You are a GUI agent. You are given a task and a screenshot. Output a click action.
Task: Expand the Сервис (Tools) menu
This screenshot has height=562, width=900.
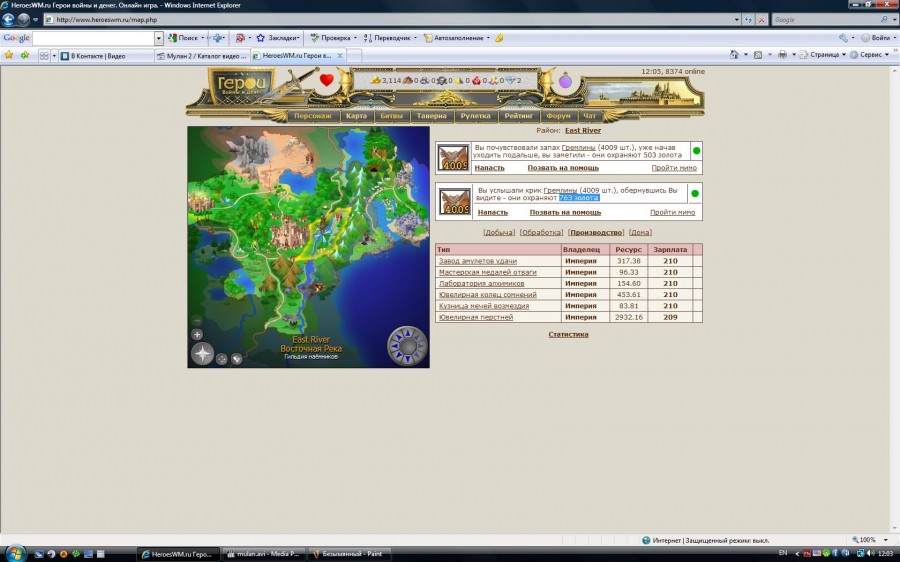[871, 55]
